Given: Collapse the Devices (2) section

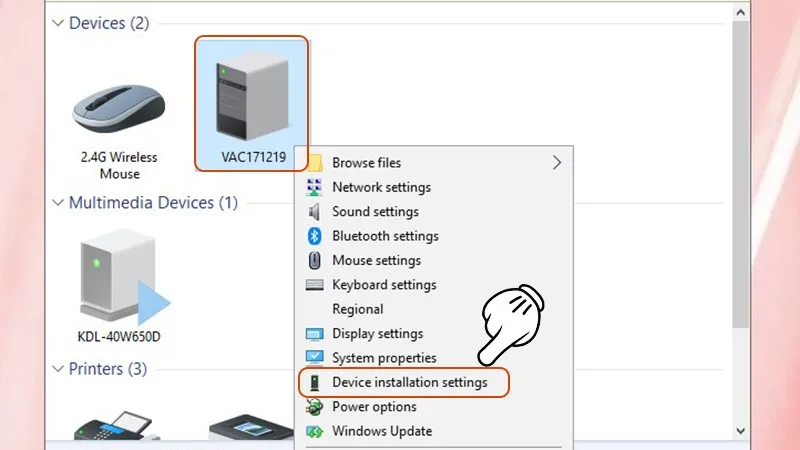Looking at the screenshot, I should coord(57,23).
